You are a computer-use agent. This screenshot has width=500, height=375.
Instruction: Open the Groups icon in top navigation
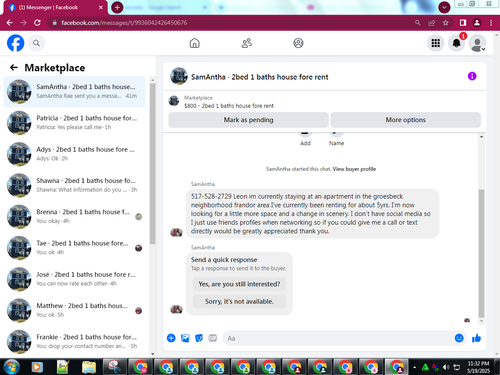(x=298, y=43)
